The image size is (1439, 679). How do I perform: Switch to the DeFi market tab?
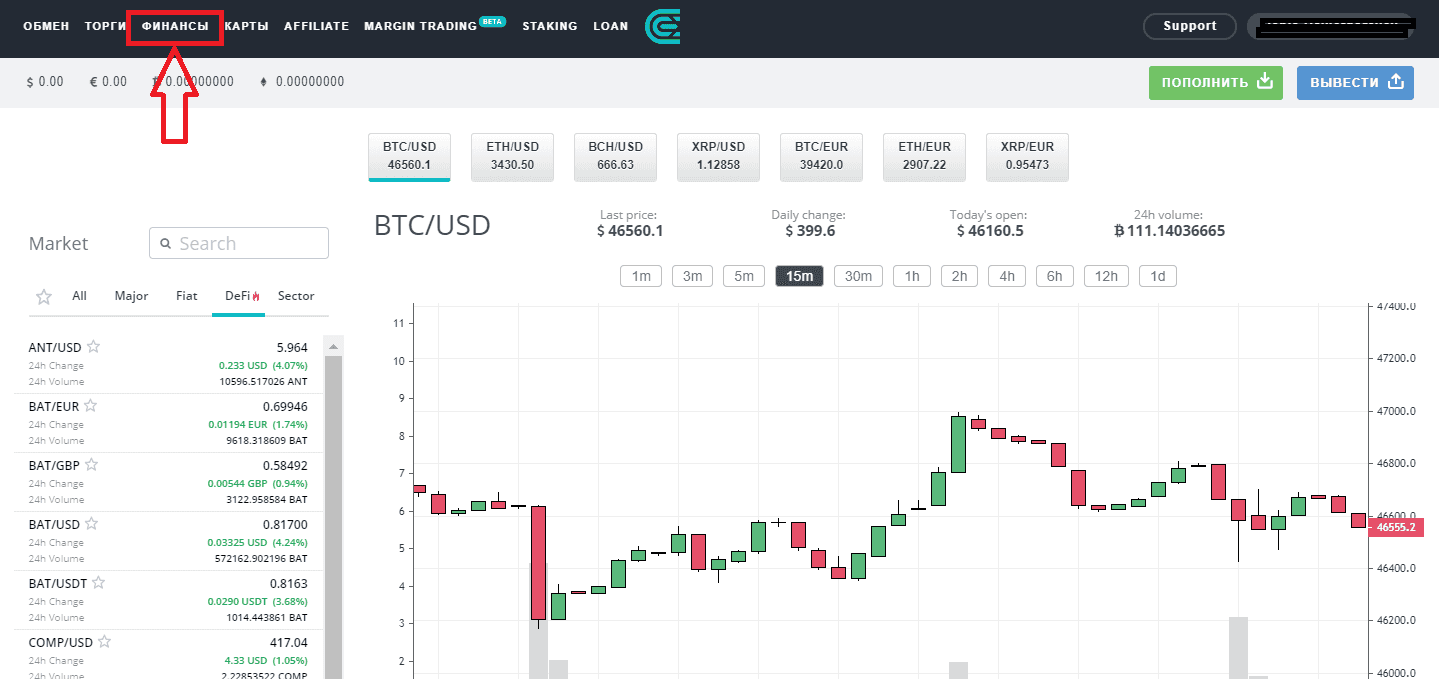pyautogui.click(x=240, y=296)
